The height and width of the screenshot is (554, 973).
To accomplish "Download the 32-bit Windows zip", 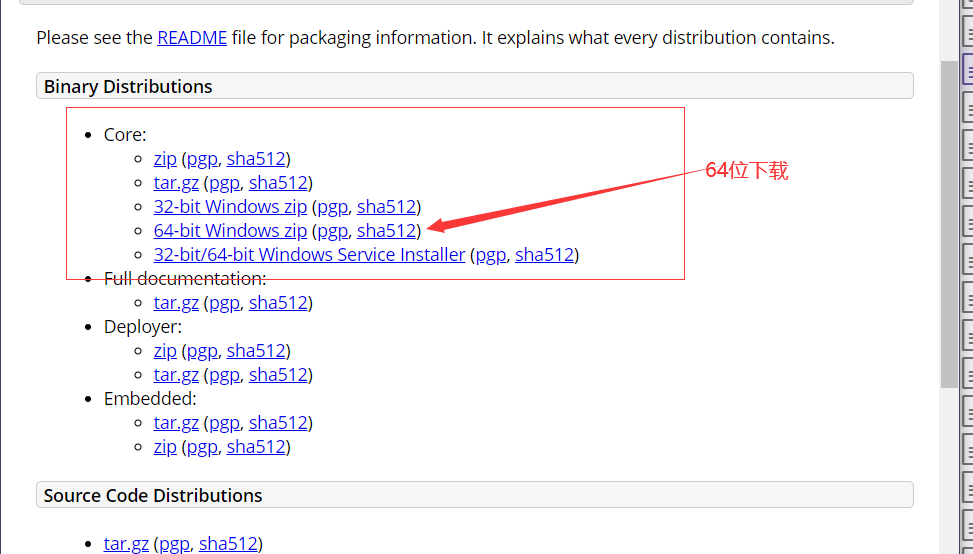I will click(230, 207).
